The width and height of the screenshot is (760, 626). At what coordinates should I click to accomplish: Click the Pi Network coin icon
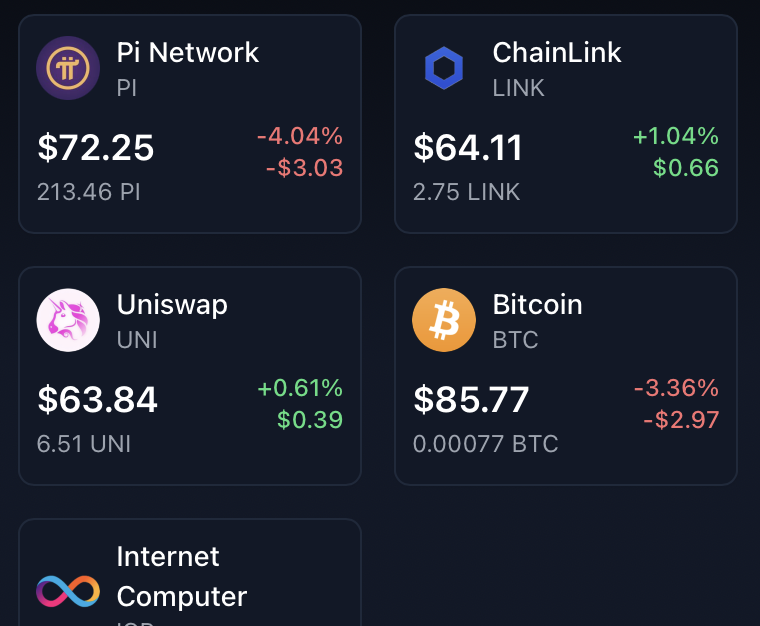pyautogui.click(x=68, y=68)
